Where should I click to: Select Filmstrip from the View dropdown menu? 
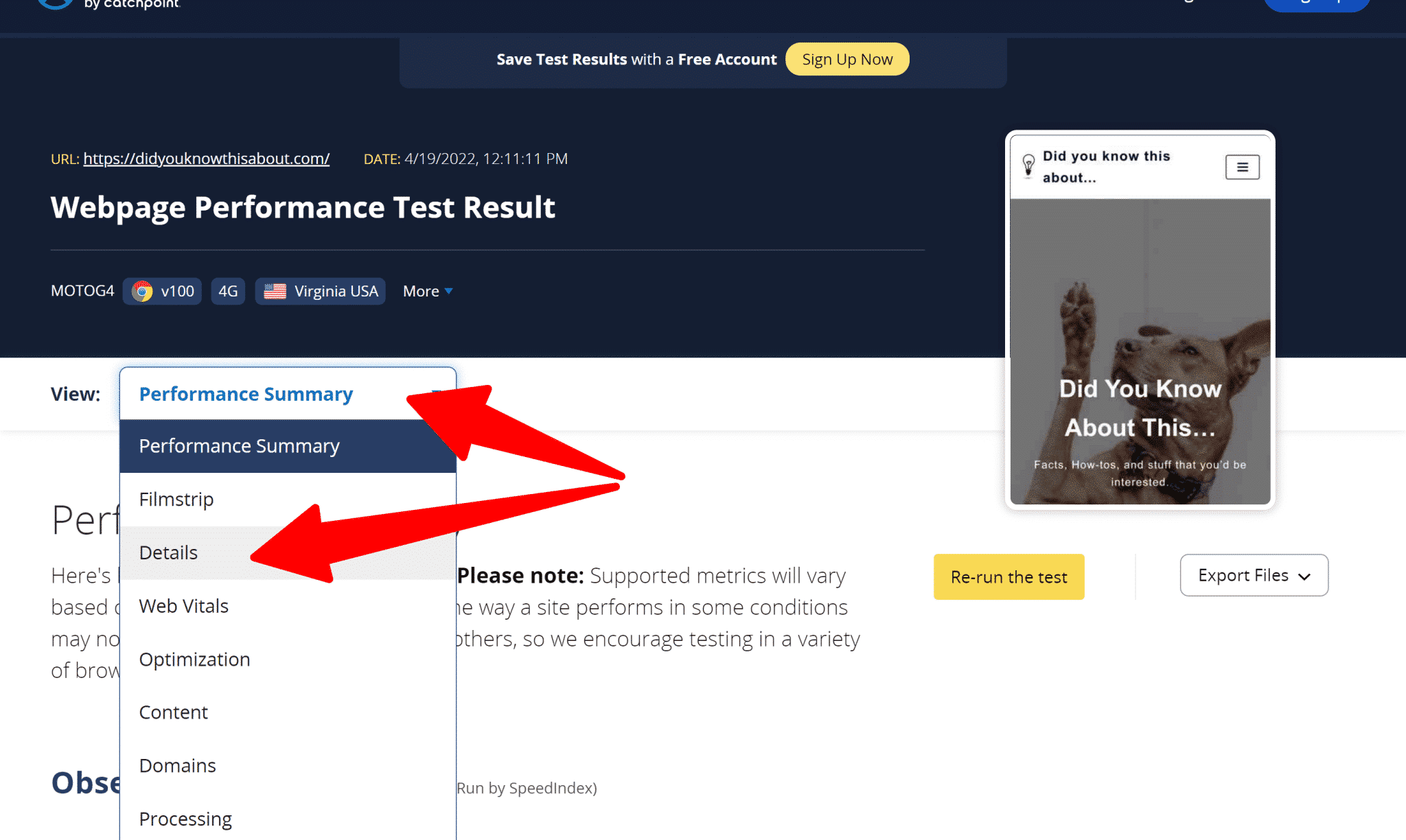pyautogui.click(x=176, y=498)
